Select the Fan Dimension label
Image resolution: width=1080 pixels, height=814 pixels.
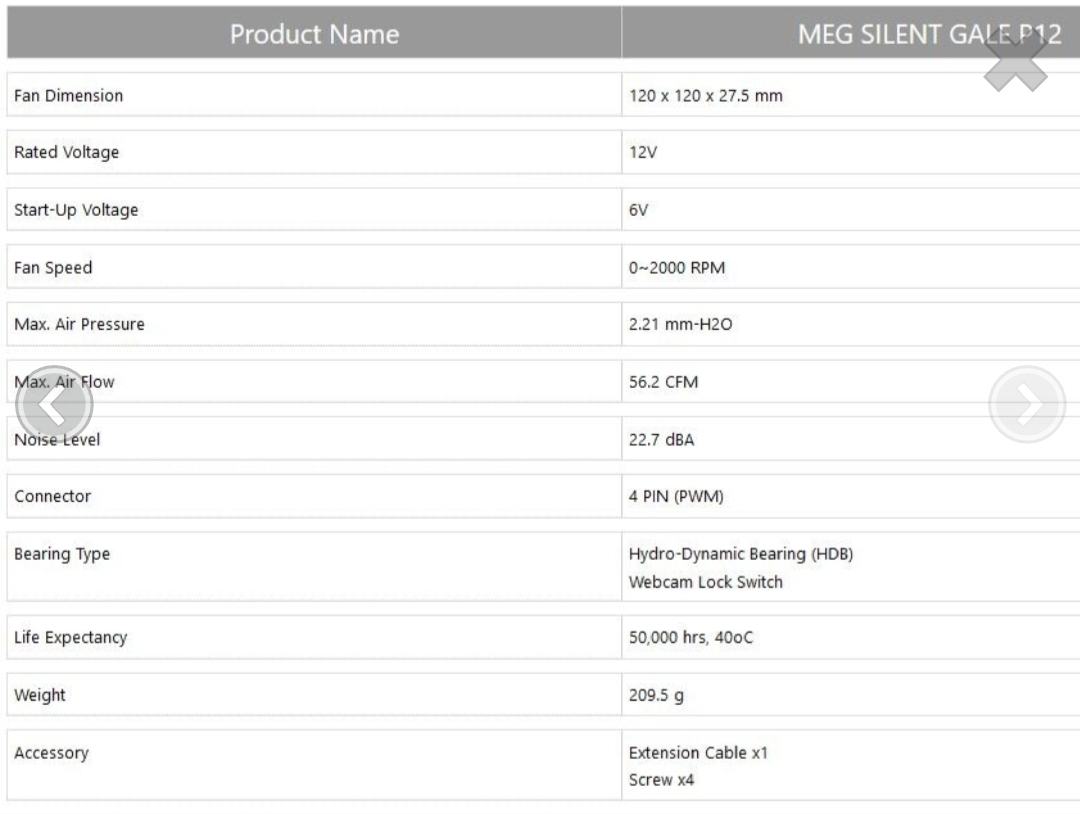pyautogui.click(x=68, y=96)
